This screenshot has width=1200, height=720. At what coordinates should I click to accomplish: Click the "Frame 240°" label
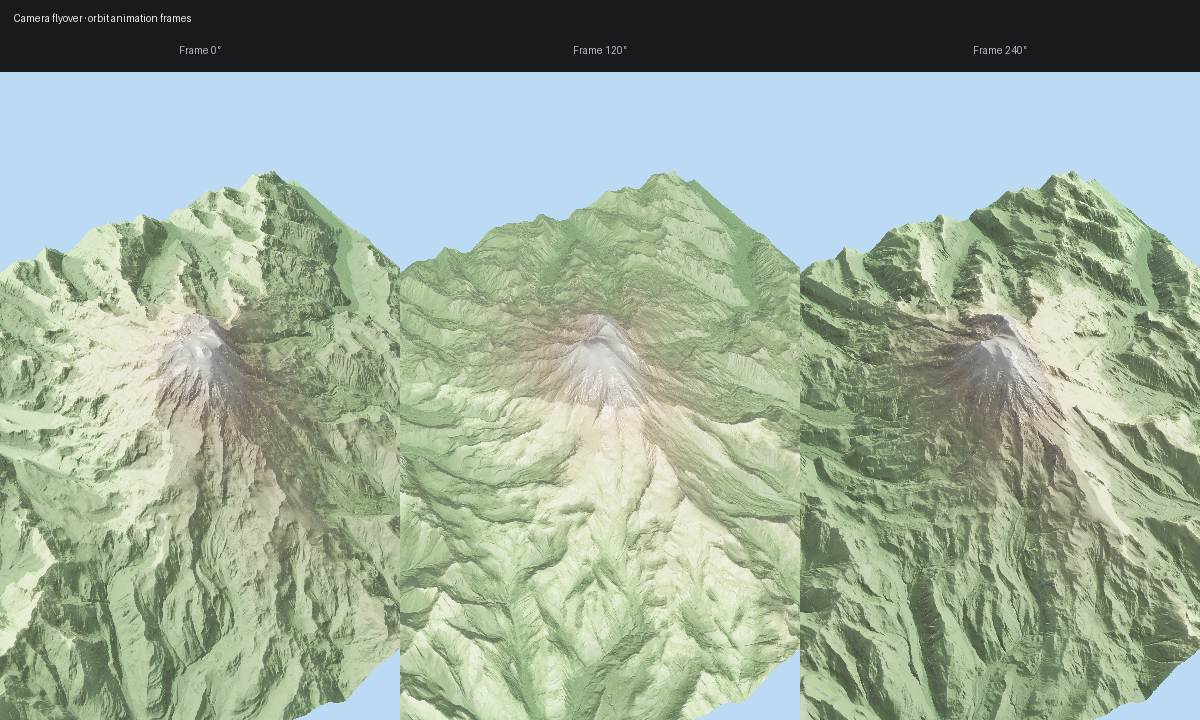[1000, 50]
